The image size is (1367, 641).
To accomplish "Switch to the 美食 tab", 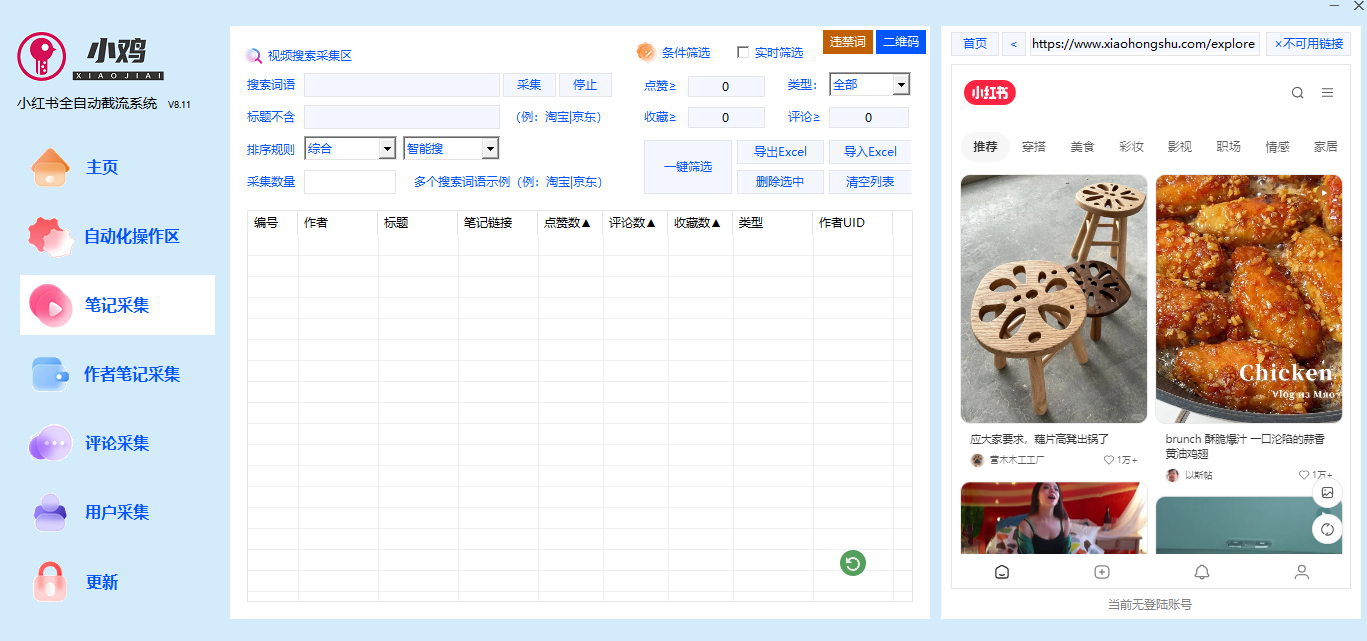I will coord(1083,145).
